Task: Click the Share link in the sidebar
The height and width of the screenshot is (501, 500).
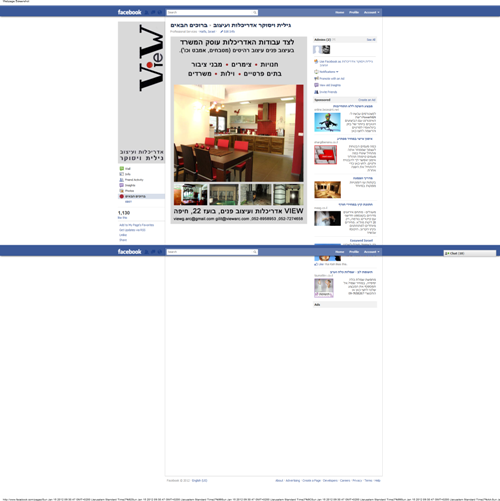Action: point(123,240)
